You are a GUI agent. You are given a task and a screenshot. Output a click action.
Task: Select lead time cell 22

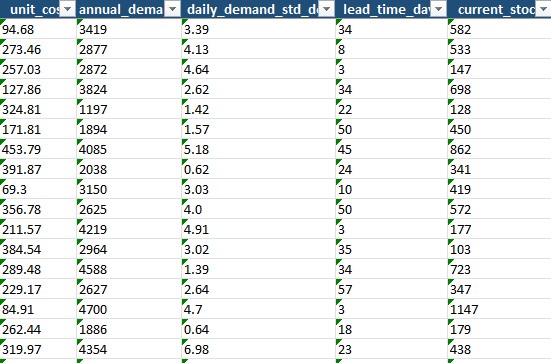[391, 109]
